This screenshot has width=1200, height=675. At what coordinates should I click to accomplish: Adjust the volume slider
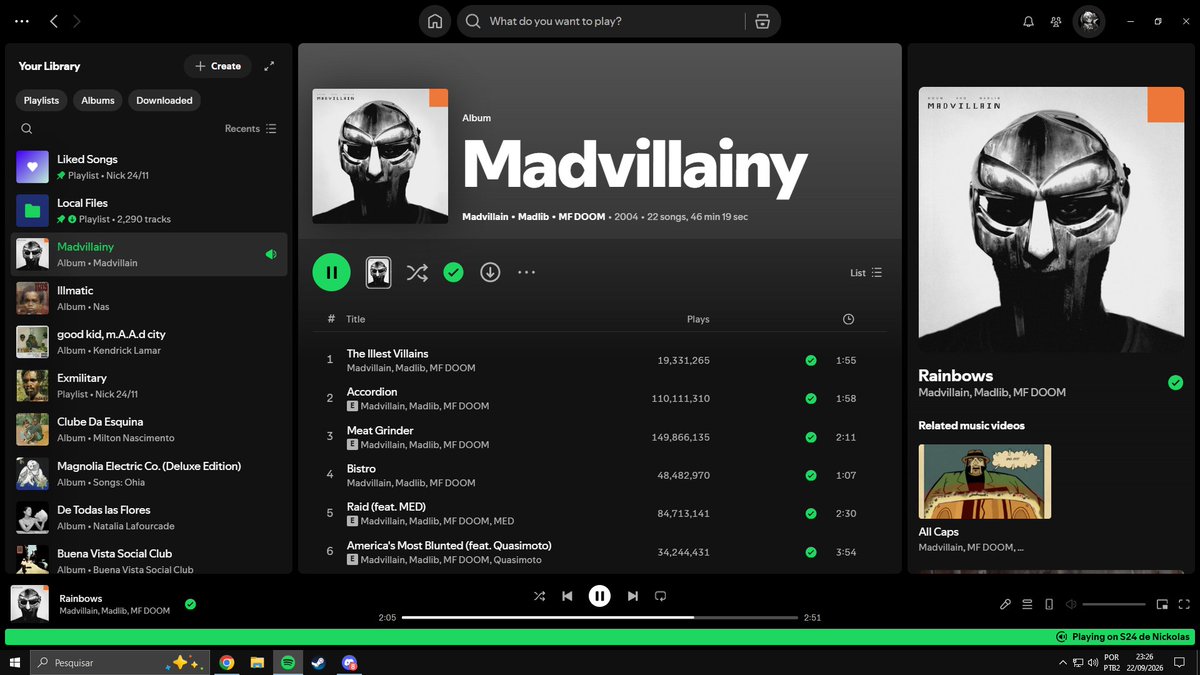[x=1114, y=604]
